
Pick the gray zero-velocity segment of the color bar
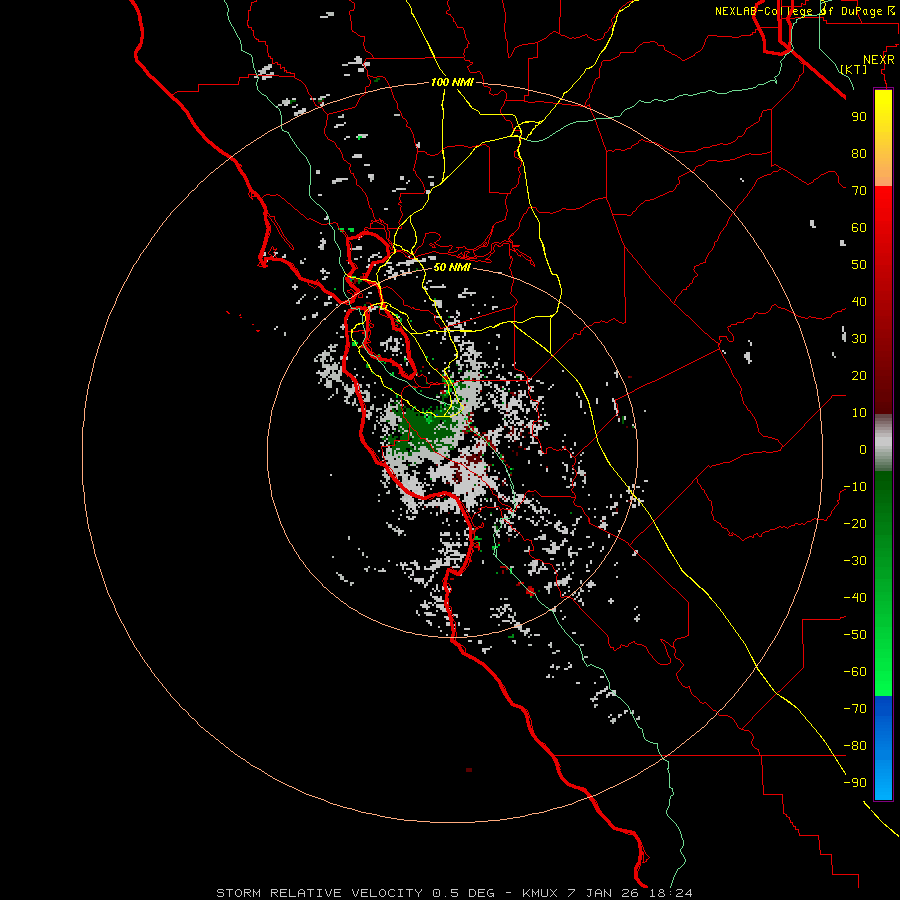883,442
